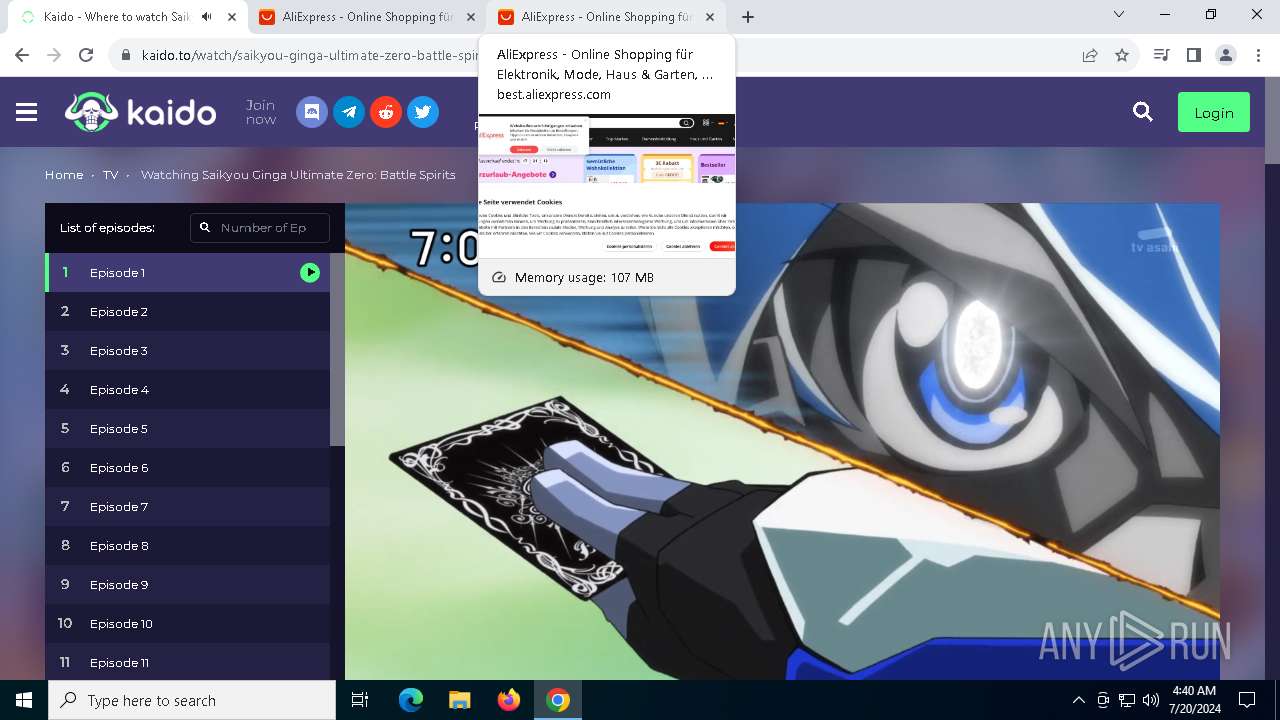Viewport: 1280px width, 720px height.
Task: Select Episode 7 in the list
Action: [187, 506]
